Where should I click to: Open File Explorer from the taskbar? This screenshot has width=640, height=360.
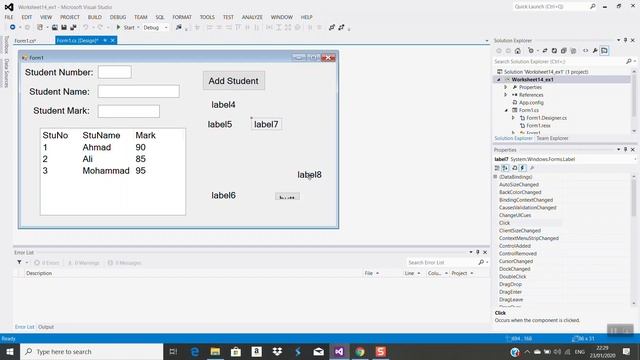click(x=215, y=351)
